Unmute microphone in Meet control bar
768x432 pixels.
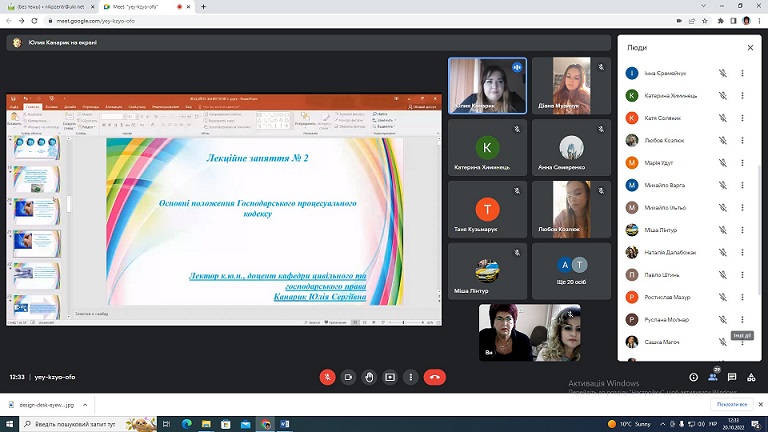[x=327, y=377]
